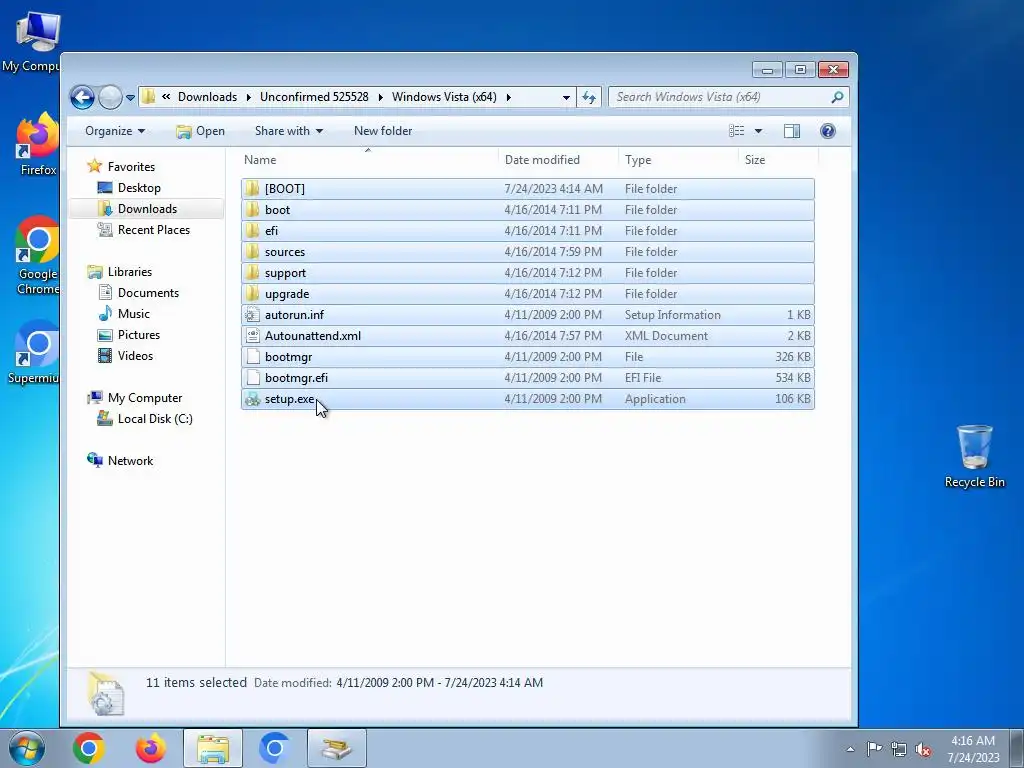Viewport: 1024px width, 768px height.
Task: Select the autorun.inf file icon
Action: [253, 315]
